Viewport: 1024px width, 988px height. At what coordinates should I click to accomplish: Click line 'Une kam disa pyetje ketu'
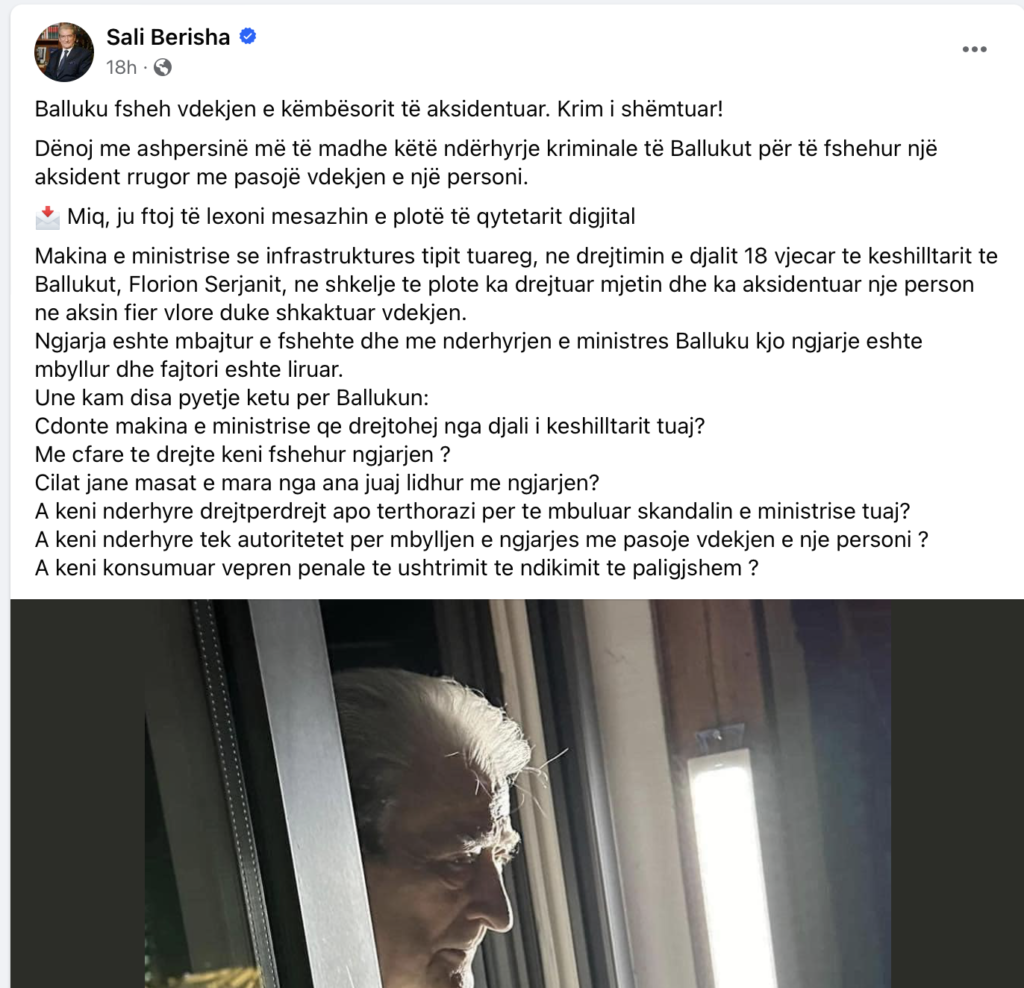tap(232, 398)
